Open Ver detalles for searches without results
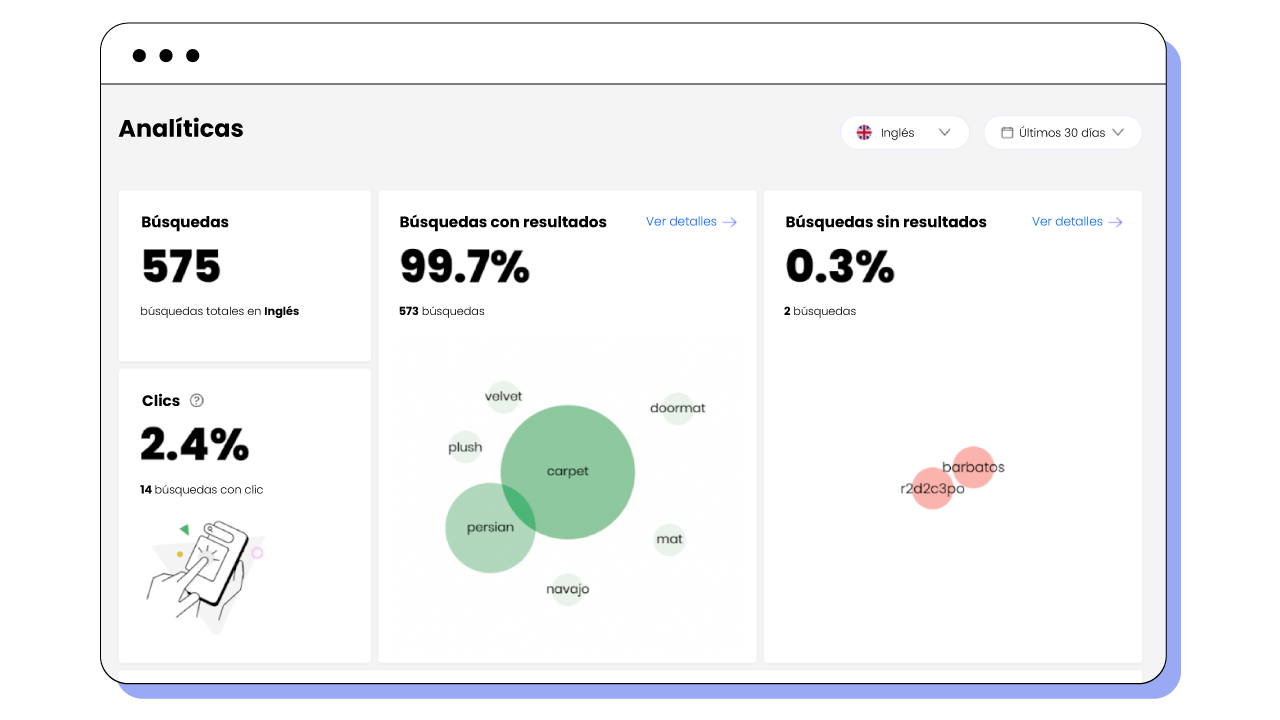1280x720 pixels. [1067, 222]
